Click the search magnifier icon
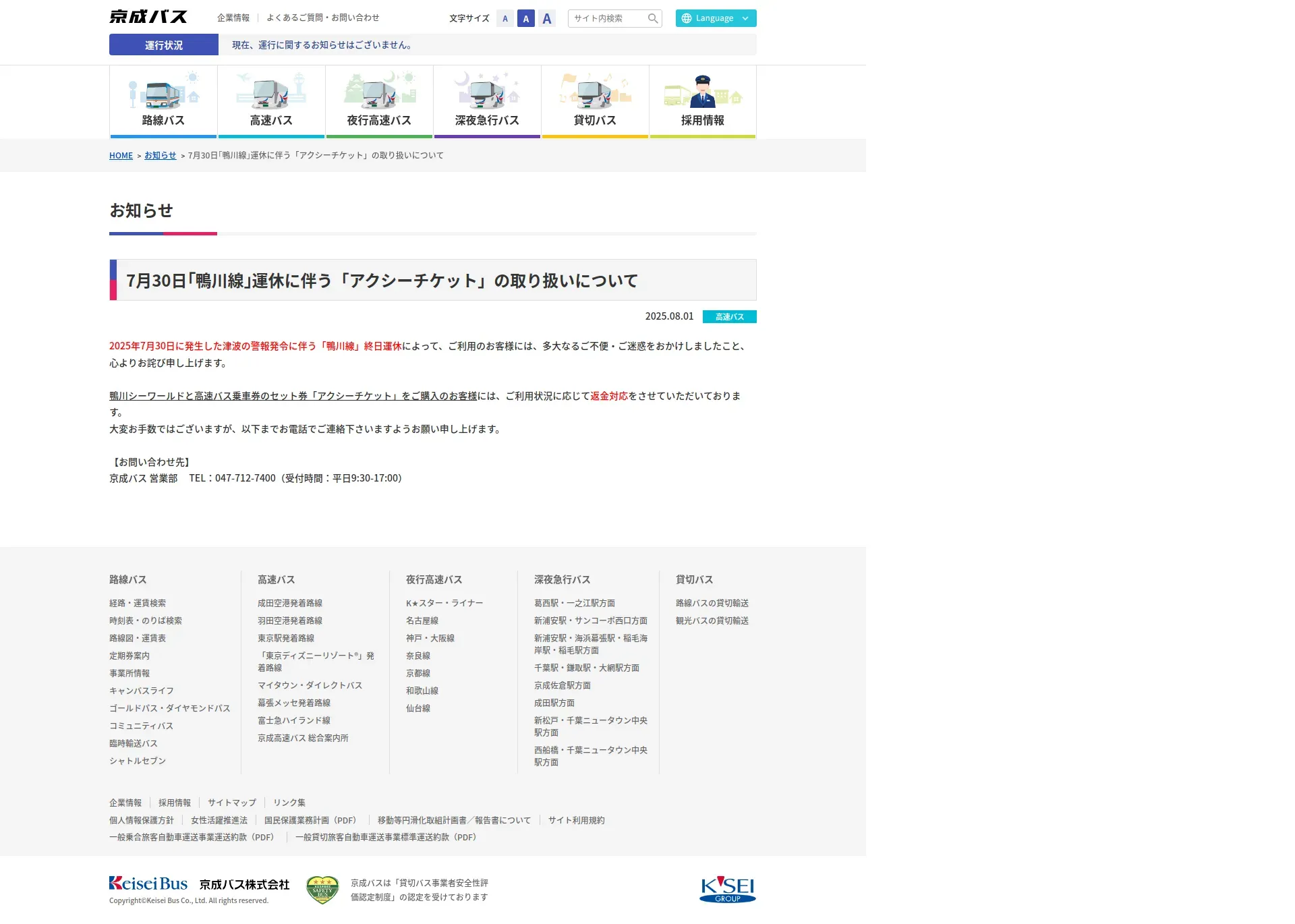This screenshot has width=1295, height=924. tap(652, 18)
